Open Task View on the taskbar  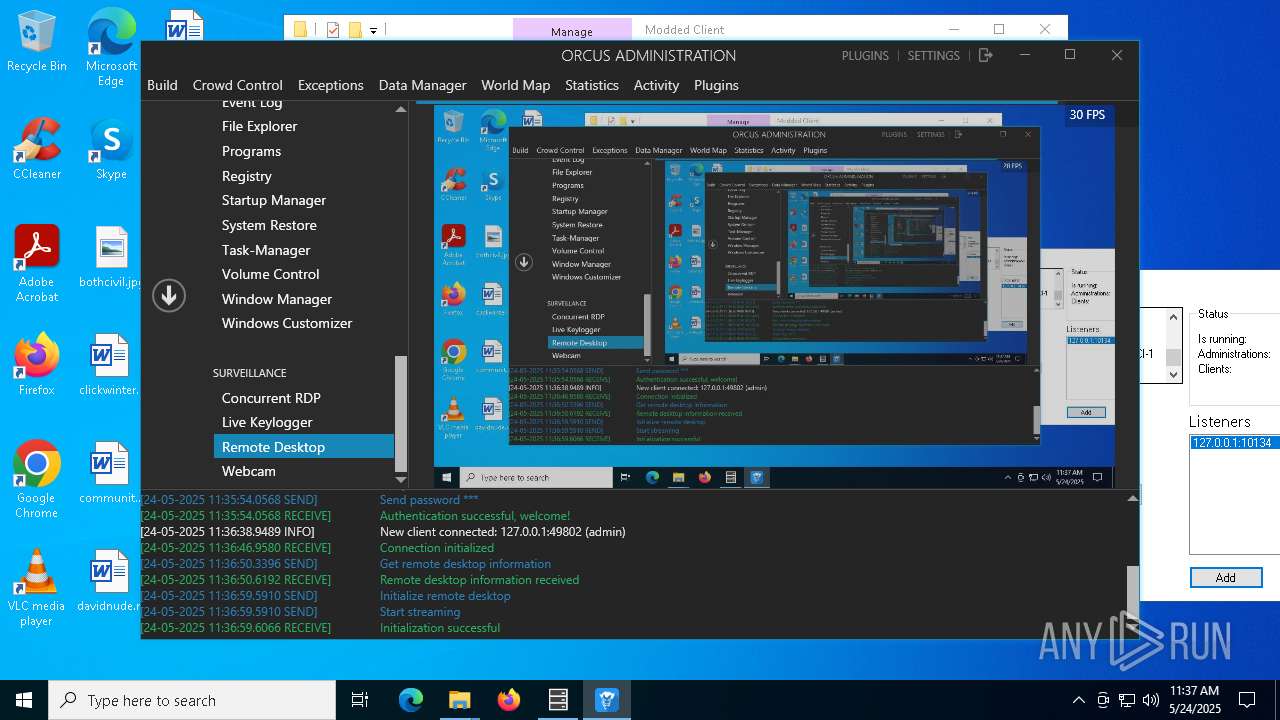coord(360,700)
